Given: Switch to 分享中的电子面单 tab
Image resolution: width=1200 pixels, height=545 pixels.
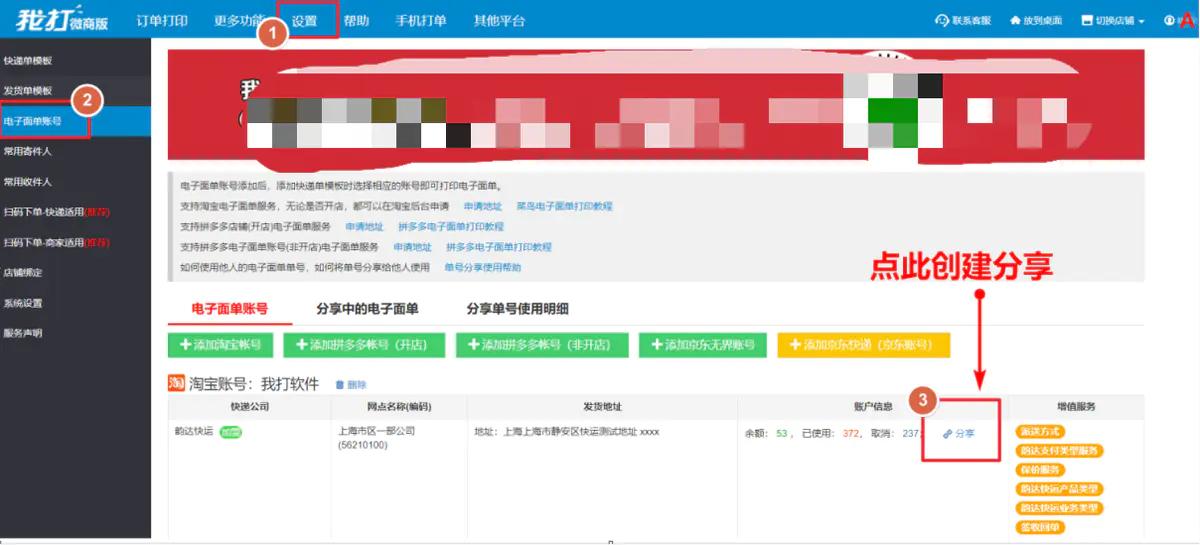Looking at the screenshot, I should (367, 309).
